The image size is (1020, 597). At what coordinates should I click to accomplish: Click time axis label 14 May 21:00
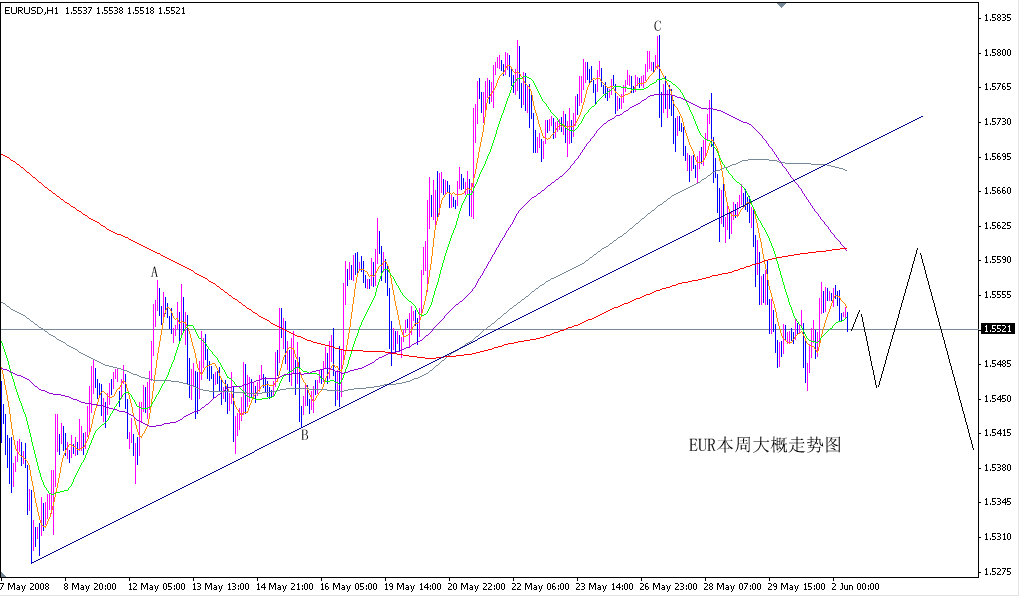tap(285, 587)
